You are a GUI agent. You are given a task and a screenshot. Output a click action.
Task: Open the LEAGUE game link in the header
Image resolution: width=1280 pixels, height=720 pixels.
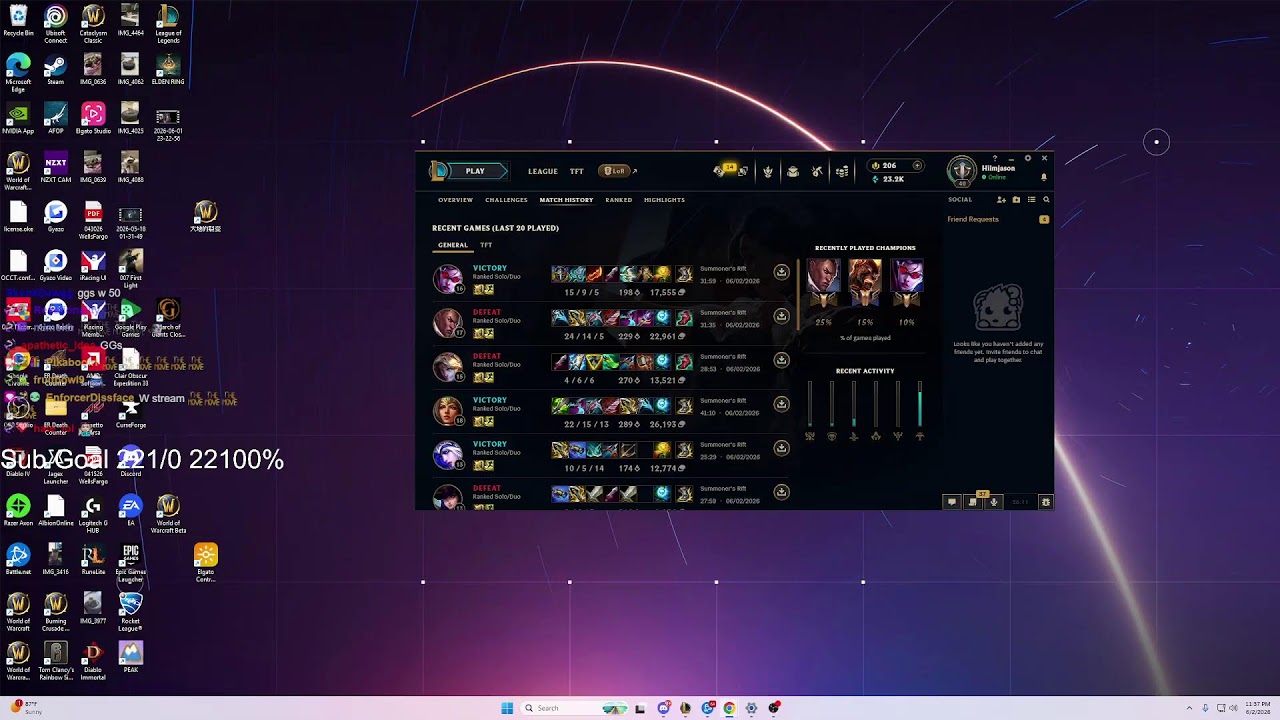point(543,171)
